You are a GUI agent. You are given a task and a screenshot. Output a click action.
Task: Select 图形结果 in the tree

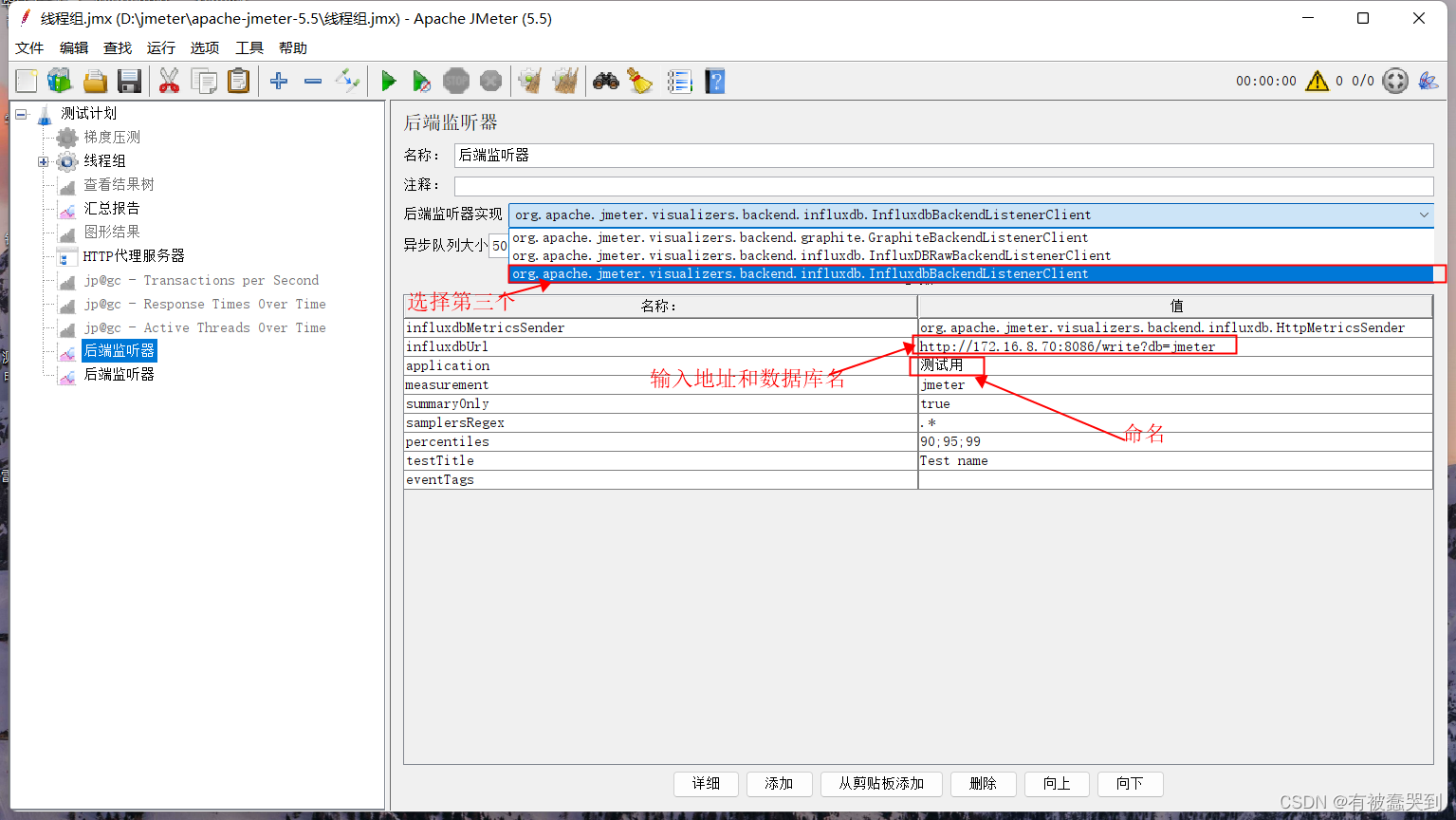111,232
